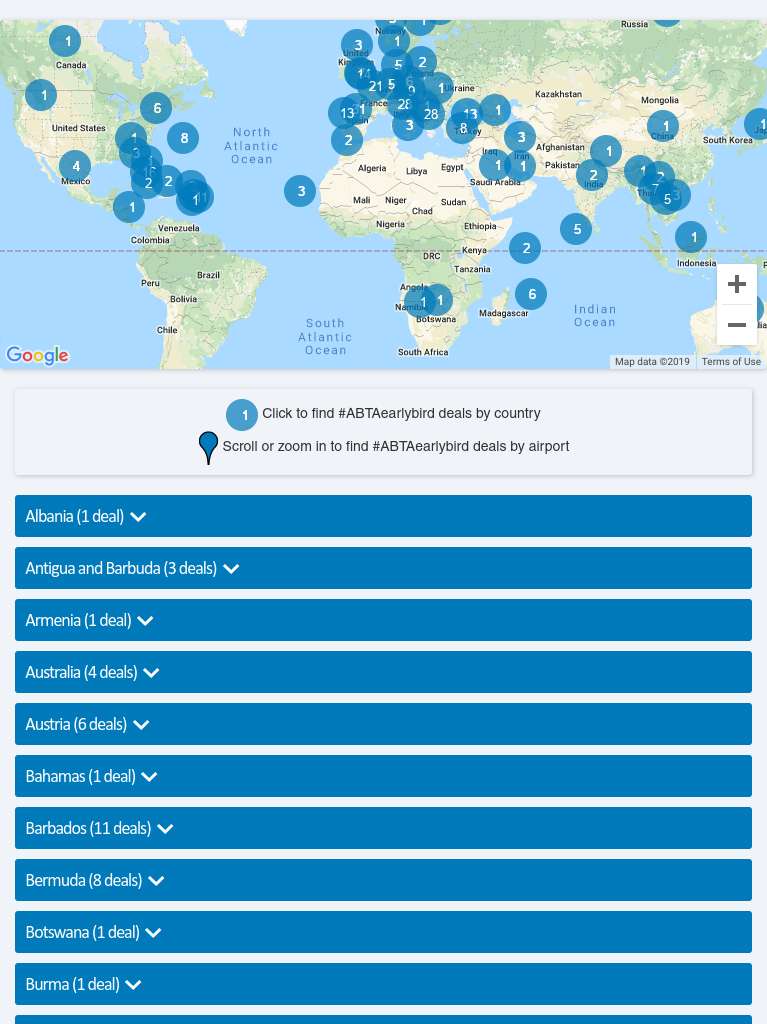The height and width of the screenshot is (1024, 767).
Task: Click the Mexico cluster showing 4
Action: pyautogui.click(x=75, y=167)
